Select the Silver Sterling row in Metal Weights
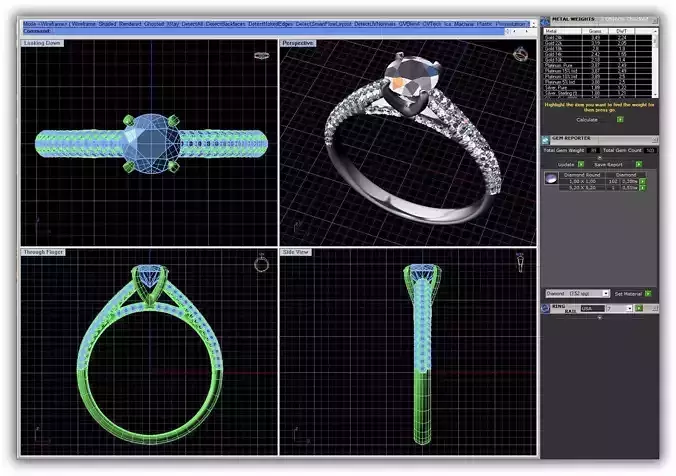Screen dimensions: 676x476 point(598,93)
